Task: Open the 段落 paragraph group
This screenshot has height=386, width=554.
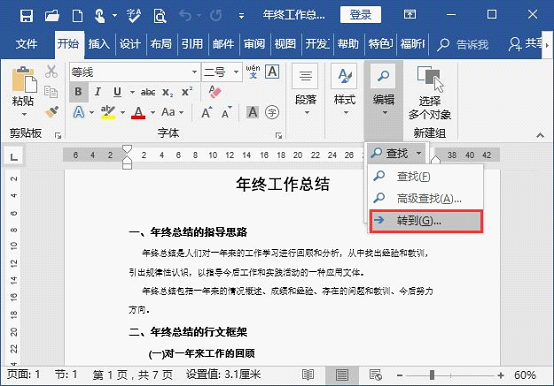Action: [x=306, y=90]
